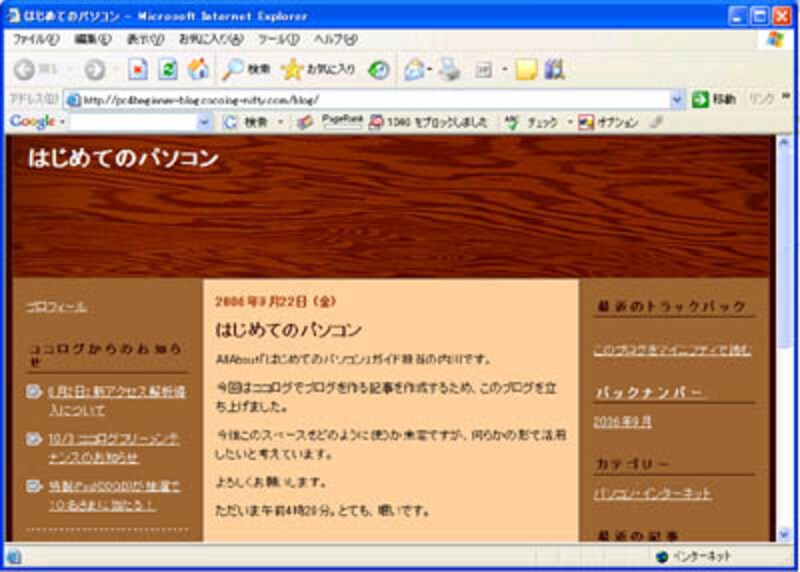Click the Google toolbar search (検索) button
This screenshot has width=800, height=572.
click(x=247, y=122)
